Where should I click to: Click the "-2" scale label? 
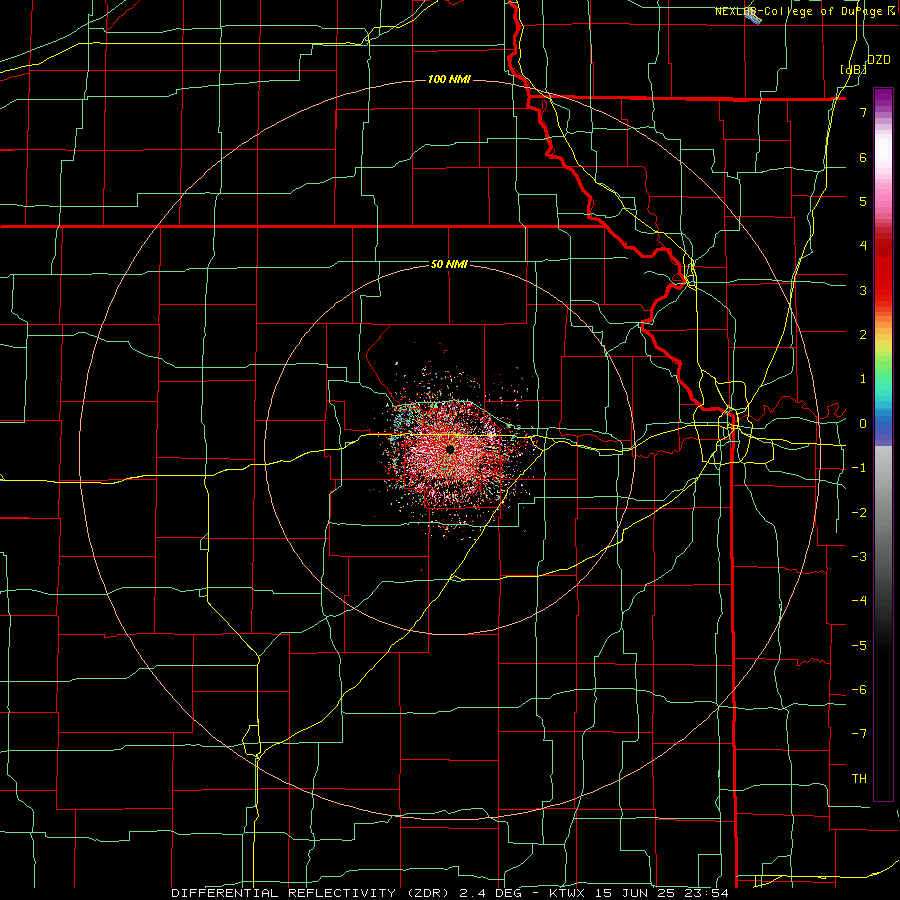(x=859, y=513)
